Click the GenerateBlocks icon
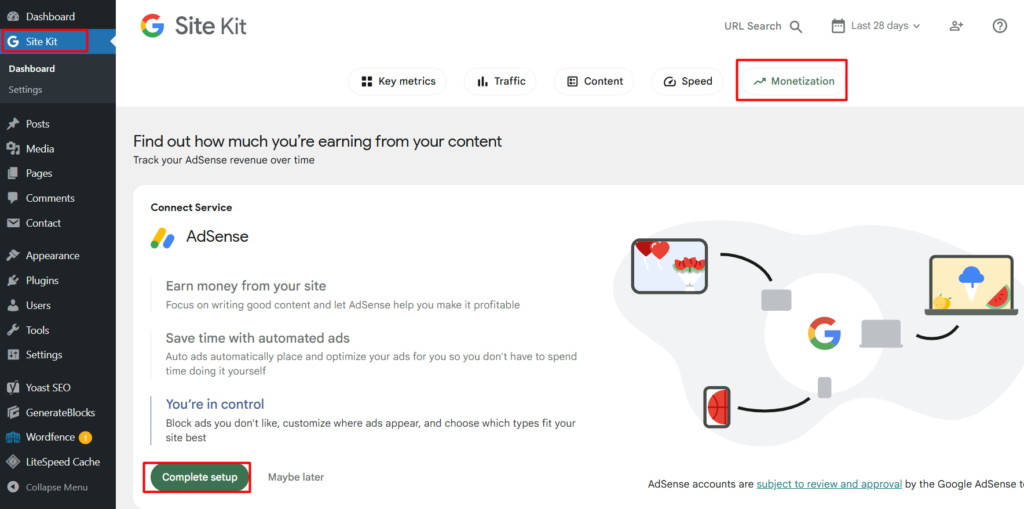The height and width of the screenshot is (509, 1024). pos(13,412)
